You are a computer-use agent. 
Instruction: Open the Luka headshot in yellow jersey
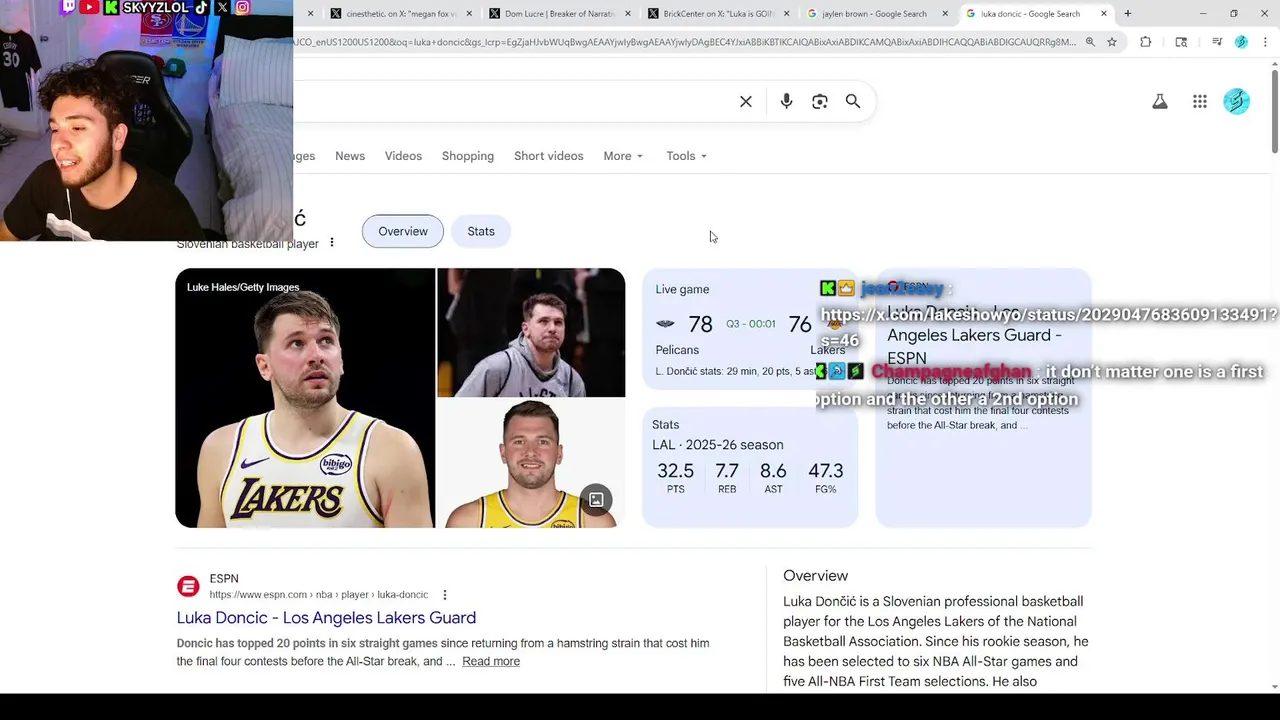pyautogui.click(x=531, y=464)
